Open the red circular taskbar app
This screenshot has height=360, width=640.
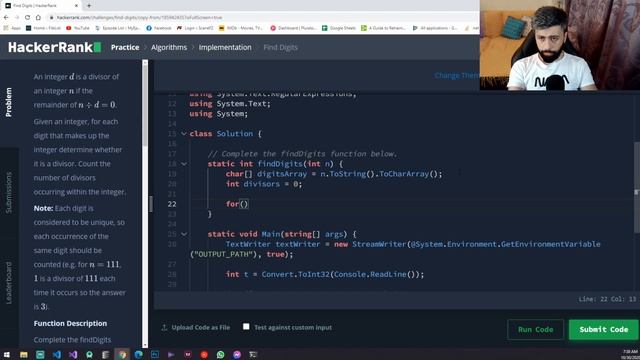click(x=204, y=355)
